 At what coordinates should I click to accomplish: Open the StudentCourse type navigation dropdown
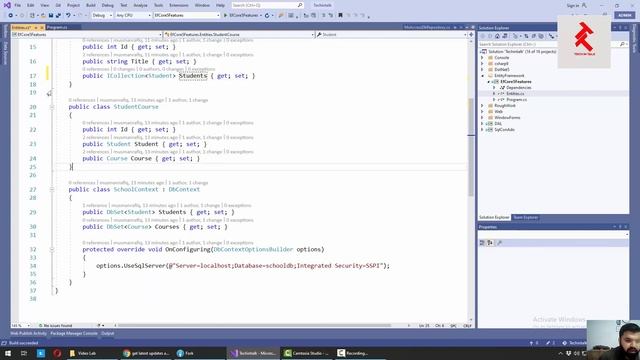coord(239,35)
